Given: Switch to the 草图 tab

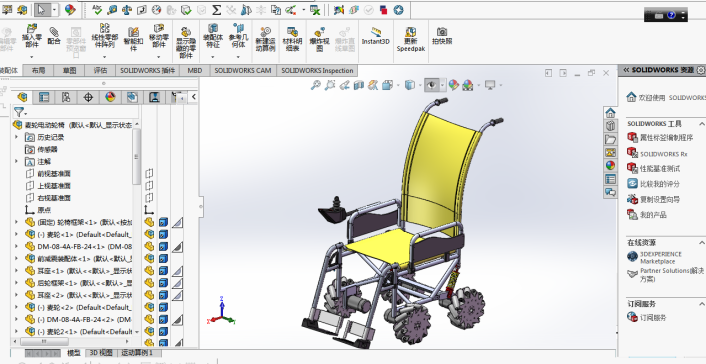Looking at the screenshot, I should [x=69, y=70].
